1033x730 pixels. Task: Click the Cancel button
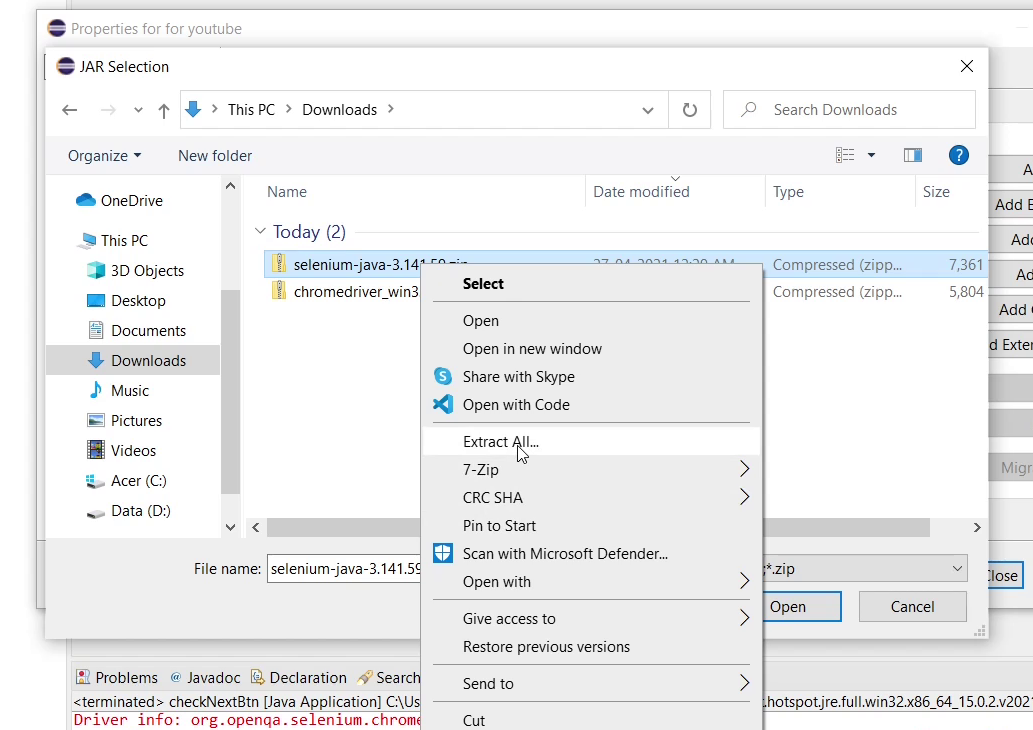[x=912, y=606]
